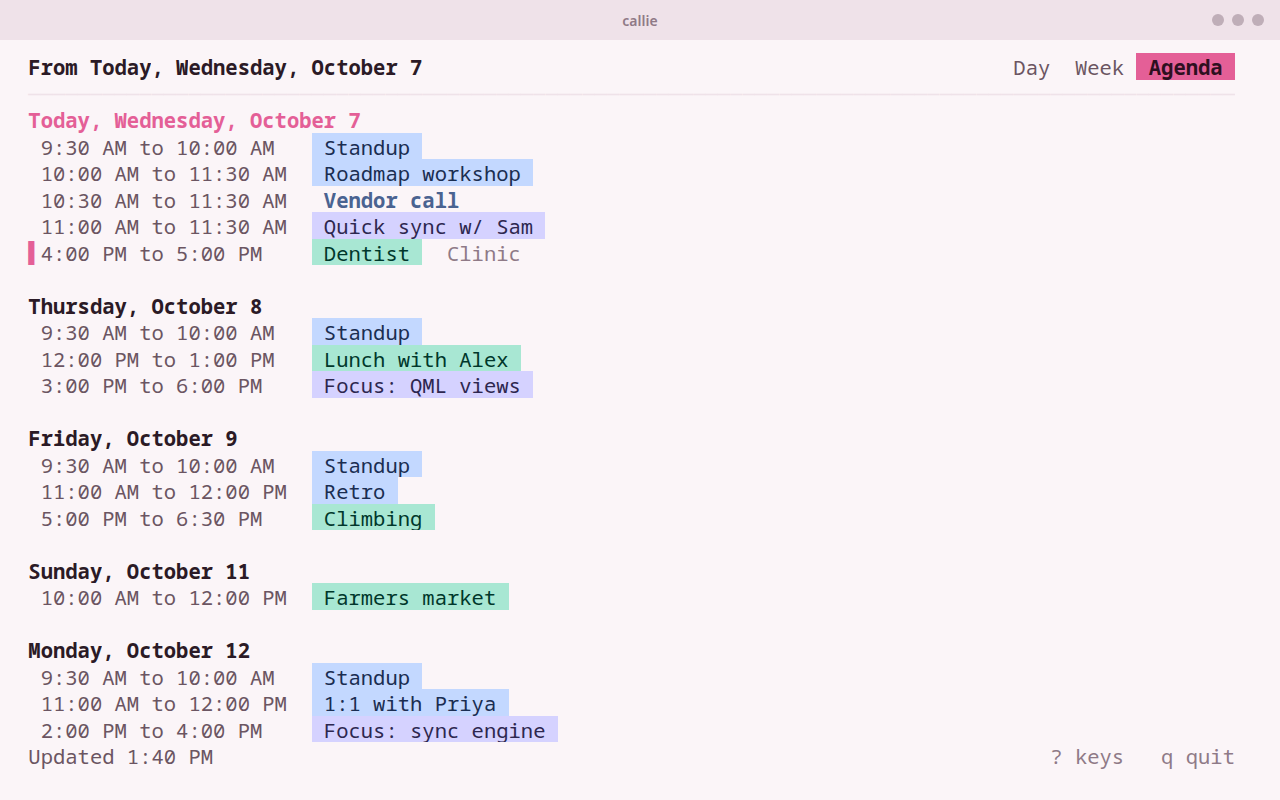The height and width of the screenshot is (800, 1280).
Task: Switch to the Day view tab
Action: click(x=1031, y=68)
